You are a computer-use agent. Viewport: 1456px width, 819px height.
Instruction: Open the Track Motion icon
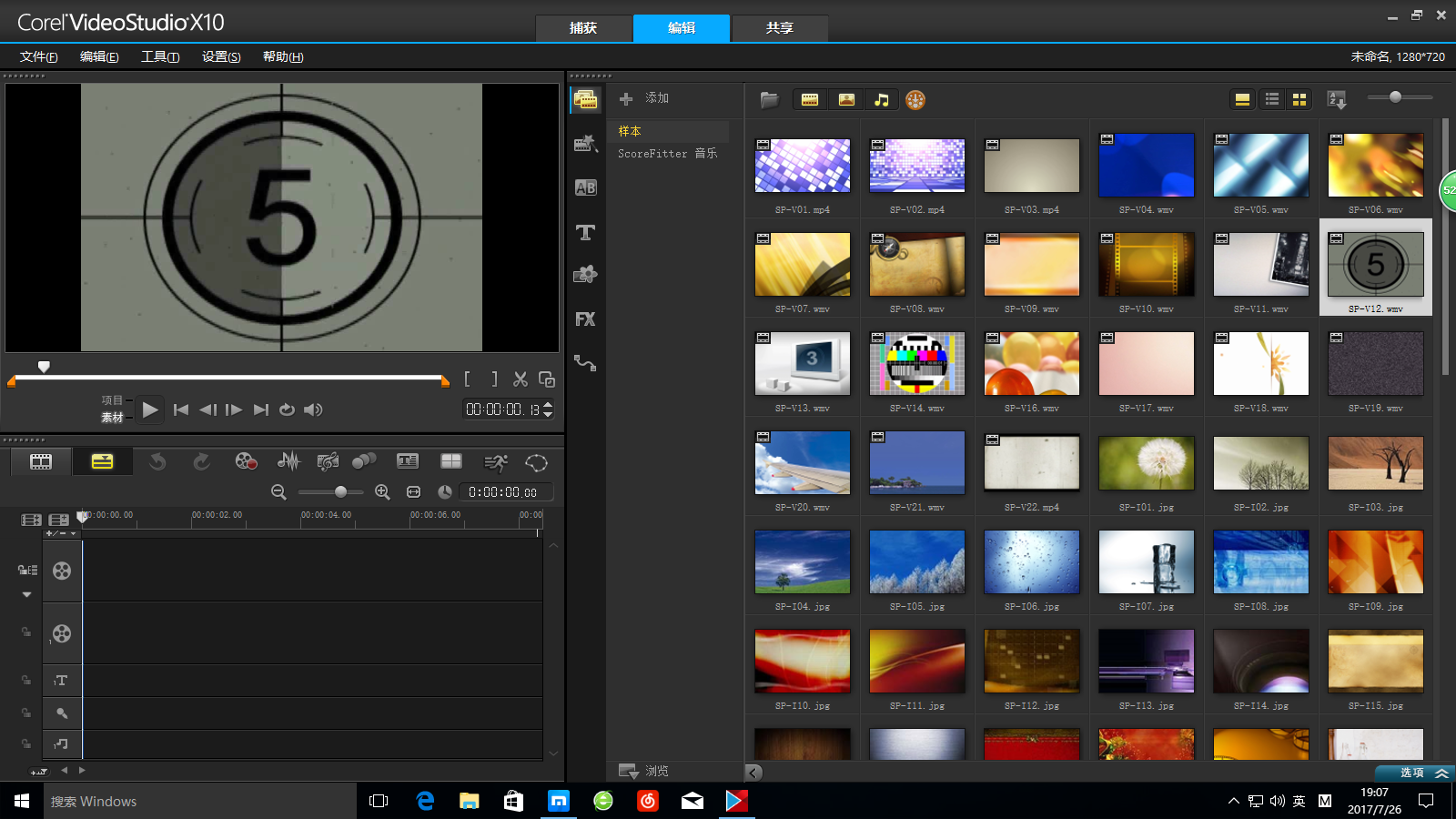[x=364, y=462]
